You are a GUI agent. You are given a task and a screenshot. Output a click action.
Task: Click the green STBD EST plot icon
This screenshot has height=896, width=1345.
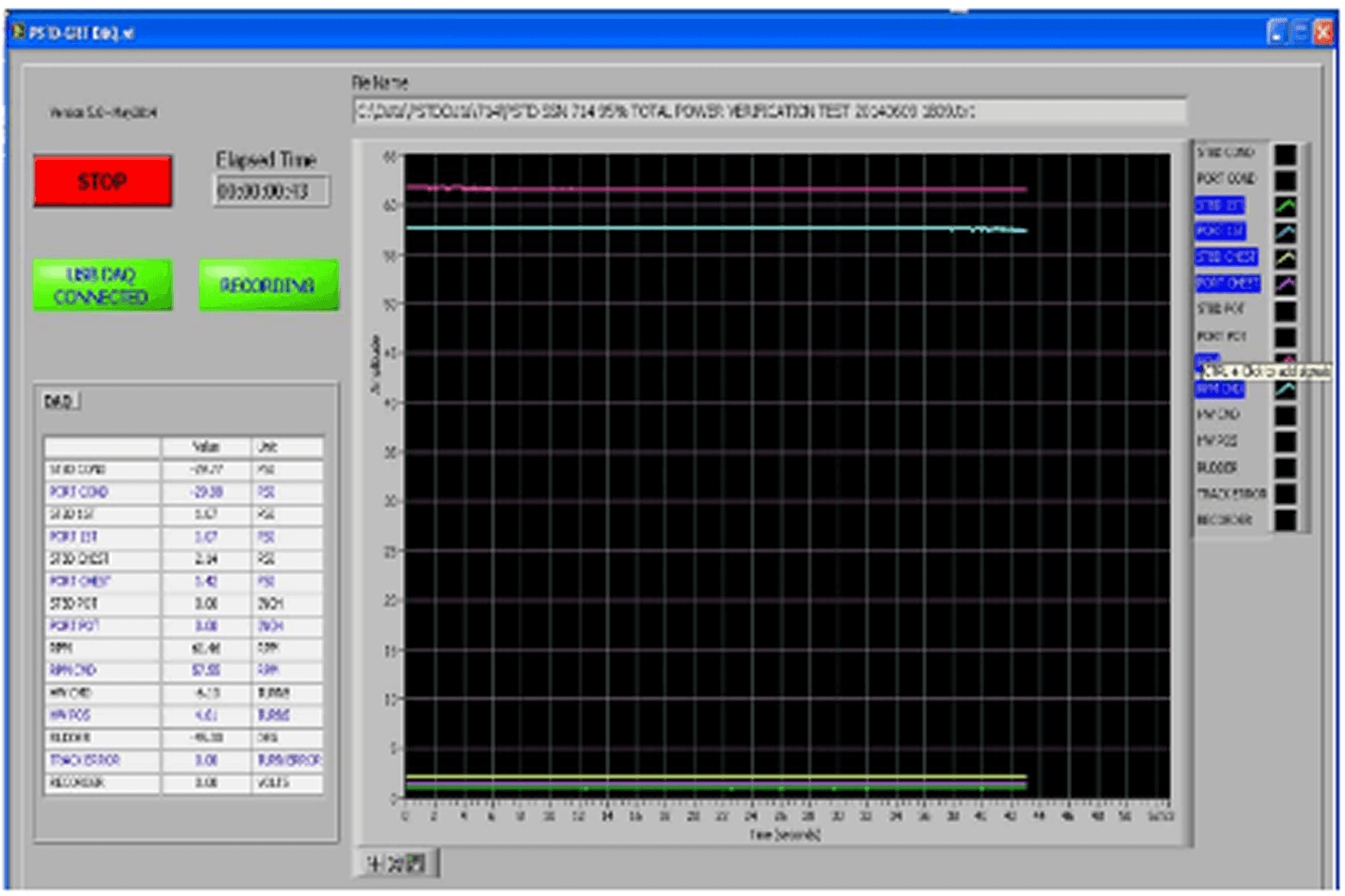(x=1285, y=206)
